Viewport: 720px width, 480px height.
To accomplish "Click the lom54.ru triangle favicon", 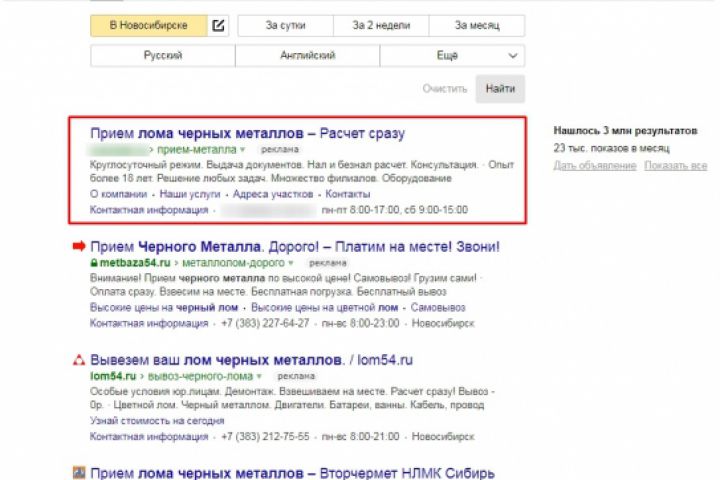I will click(x=79, y=360).
